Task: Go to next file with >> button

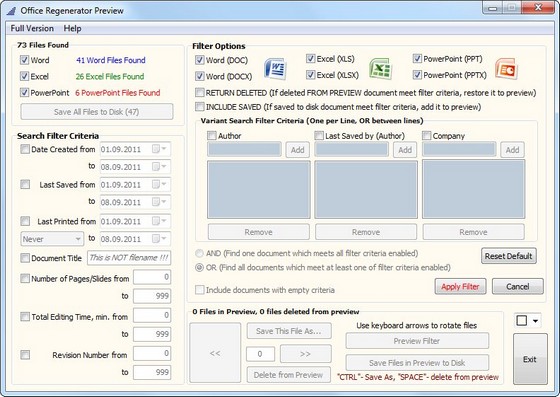Action: point(305,353)
